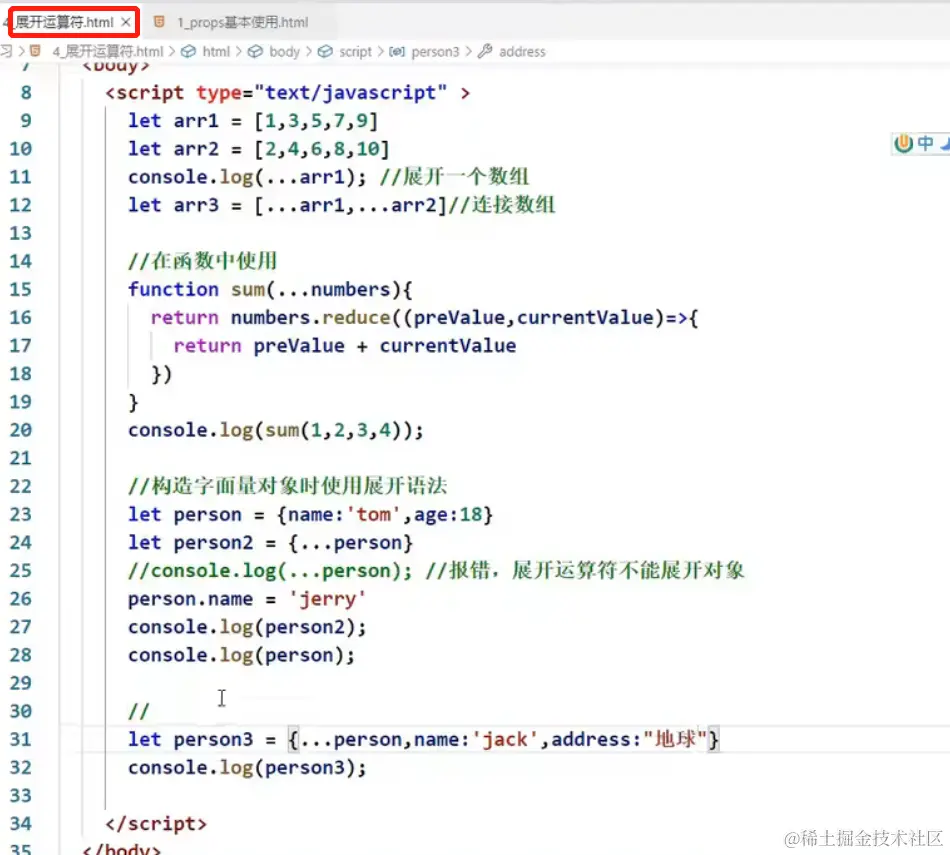
Task: Click the cube icon beside body breadcrumb
Action: (x=255, y=52)
